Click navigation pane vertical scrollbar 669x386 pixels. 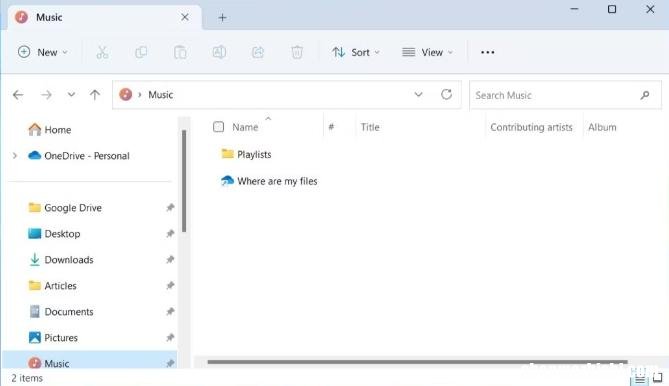(x=184, y=181)
